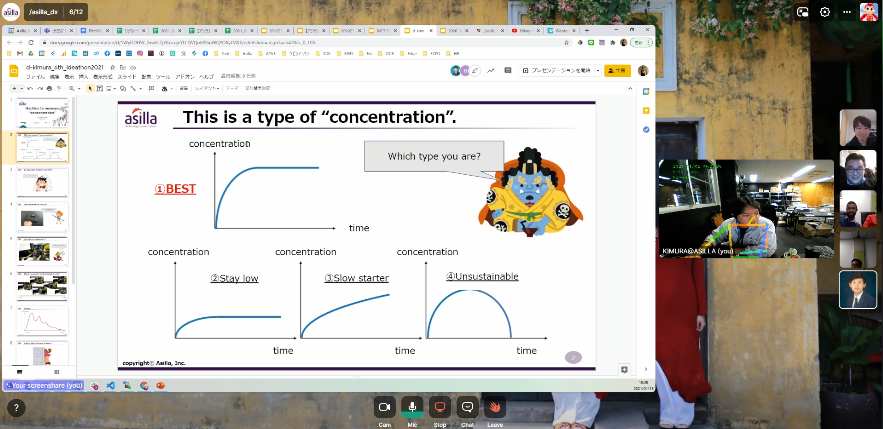
Task: Choose the select cursor tool
Action: pyautogui.click(x=90, y=88)
